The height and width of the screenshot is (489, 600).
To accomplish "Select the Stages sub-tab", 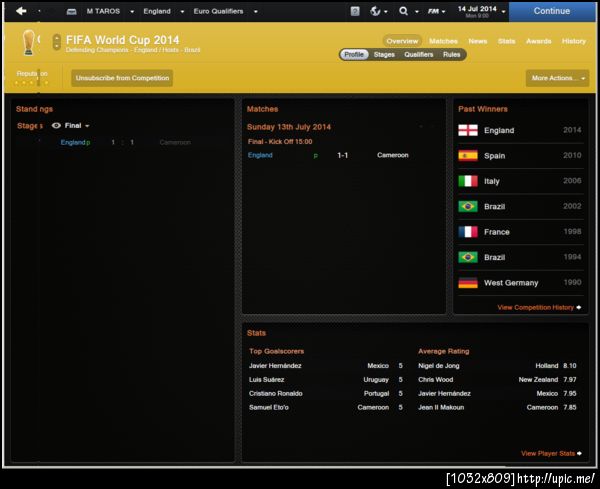I will point(384,54).
